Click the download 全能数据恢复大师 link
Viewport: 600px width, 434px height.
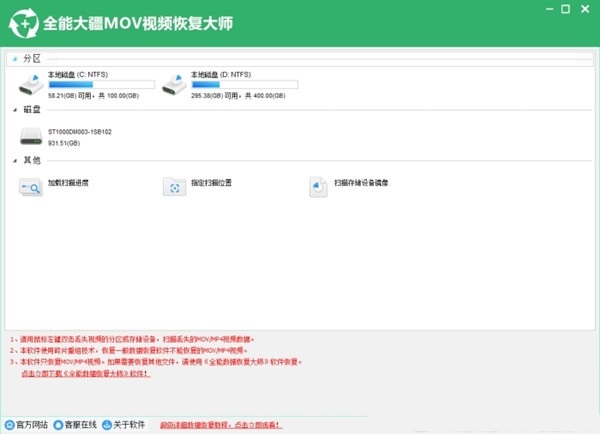(x=86, y=374)
